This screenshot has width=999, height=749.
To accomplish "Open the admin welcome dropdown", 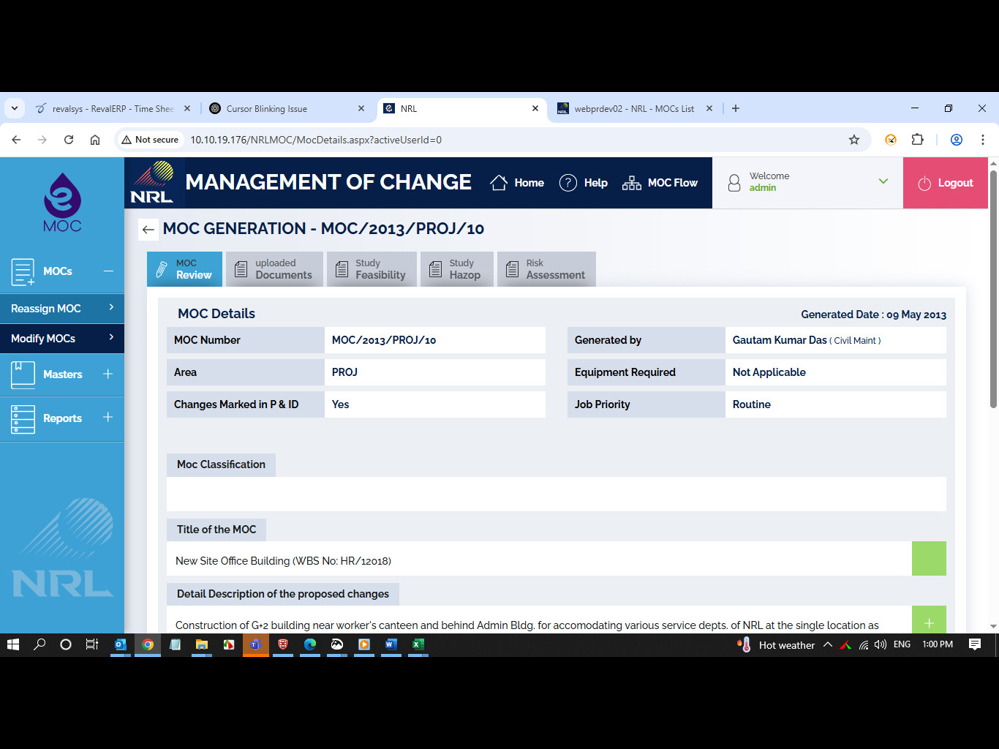I will coord(882,182).
